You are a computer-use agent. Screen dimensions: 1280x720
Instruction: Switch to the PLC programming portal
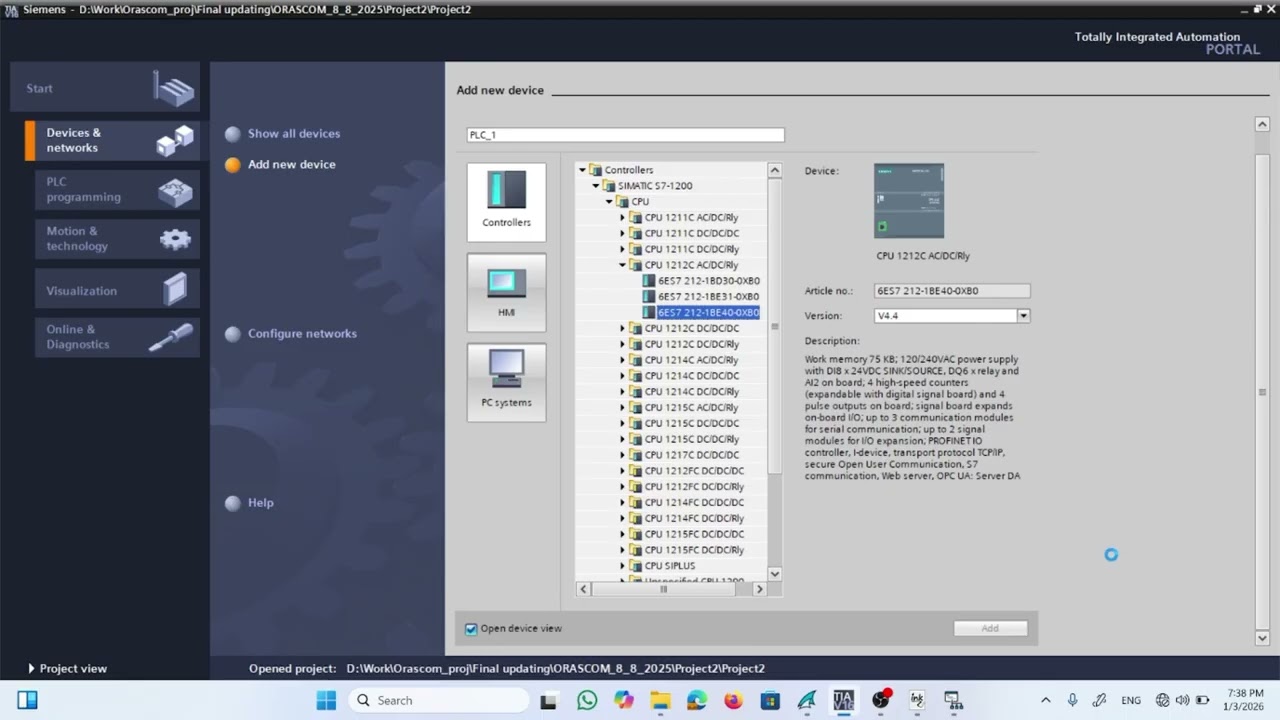pyautogui.click(x=117, y=190)
